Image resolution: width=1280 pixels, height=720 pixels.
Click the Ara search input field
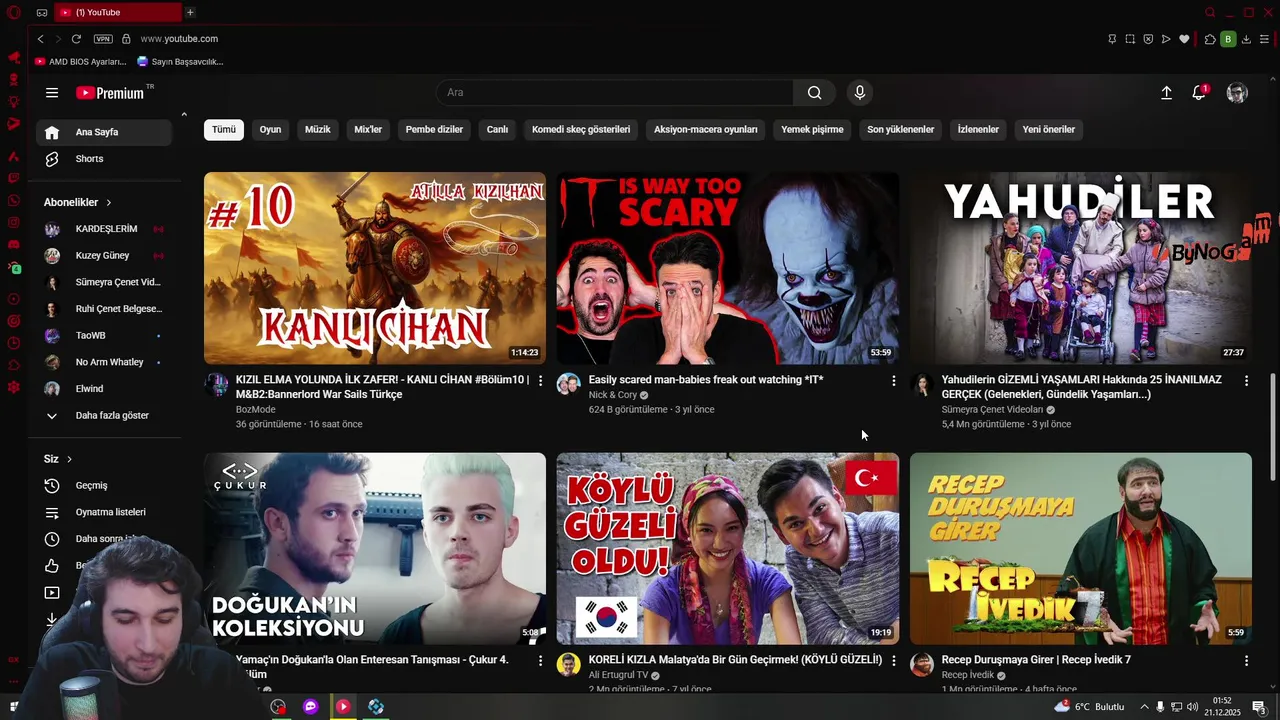click(x=615, y=93)
